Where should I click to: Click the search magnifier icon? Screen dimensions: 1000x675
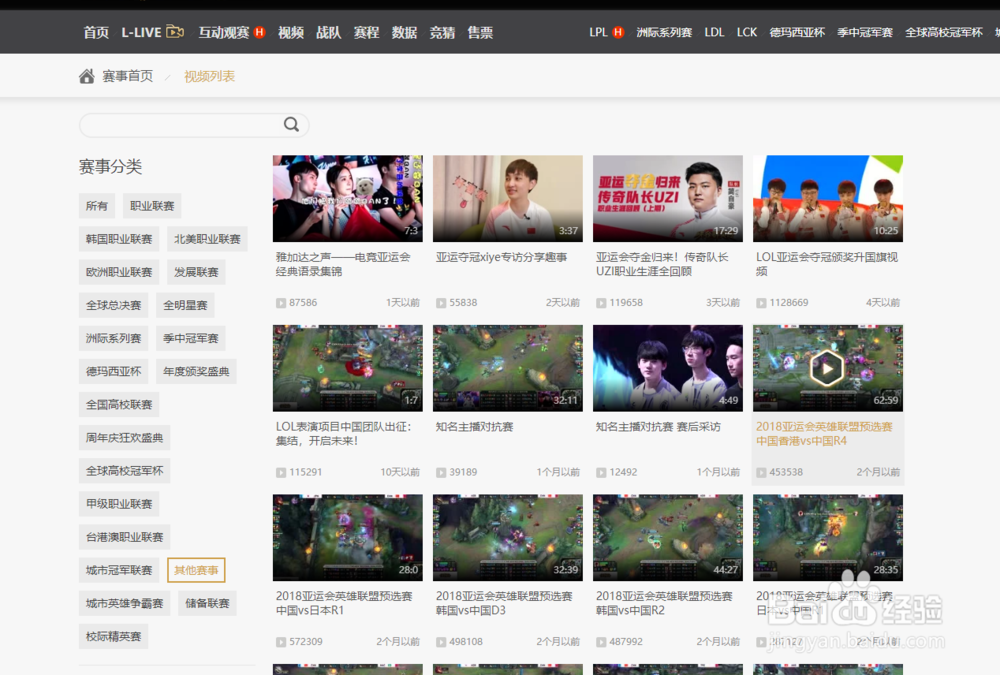click(x=291, y=124)
